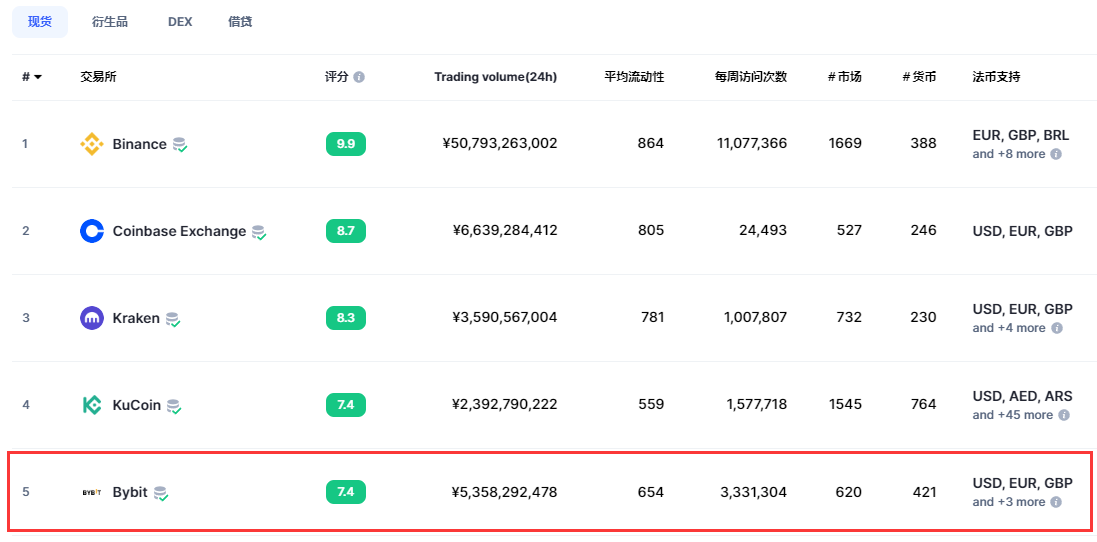Click Binance proof-of-reserves coin icon
The height and width of the screenshot is (542, 1097).
(x=181, y=145)
